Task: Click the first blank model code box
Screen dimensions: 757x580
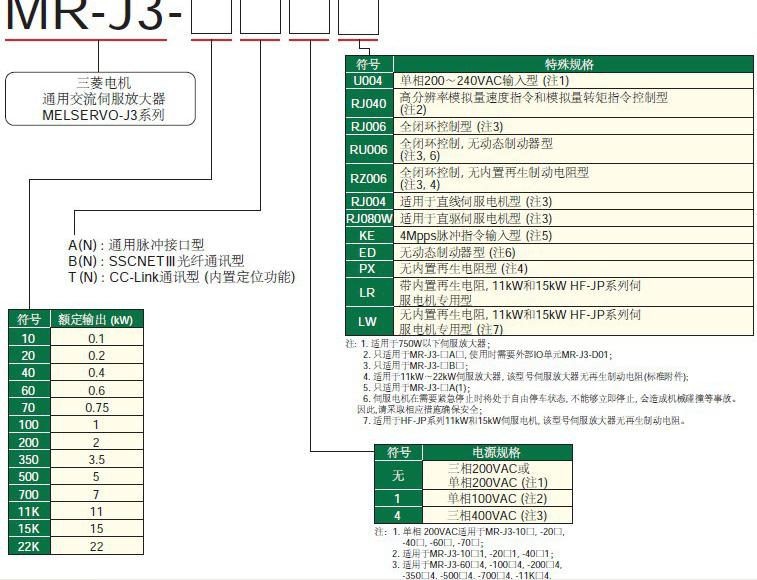Action: pyautogui.click(x=211, y=16)
